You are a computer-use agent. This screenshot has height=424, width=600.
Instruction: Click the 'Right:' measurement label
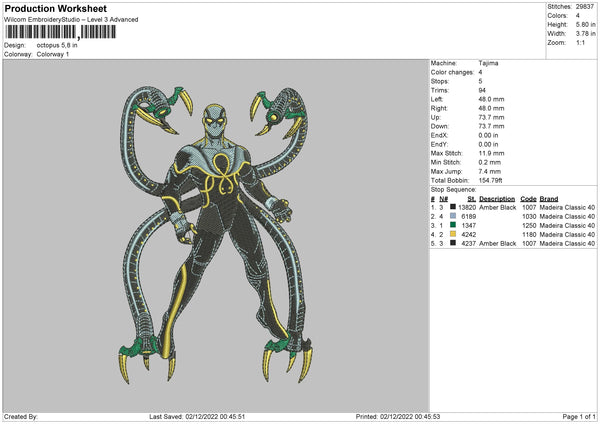tap(439, 109)
